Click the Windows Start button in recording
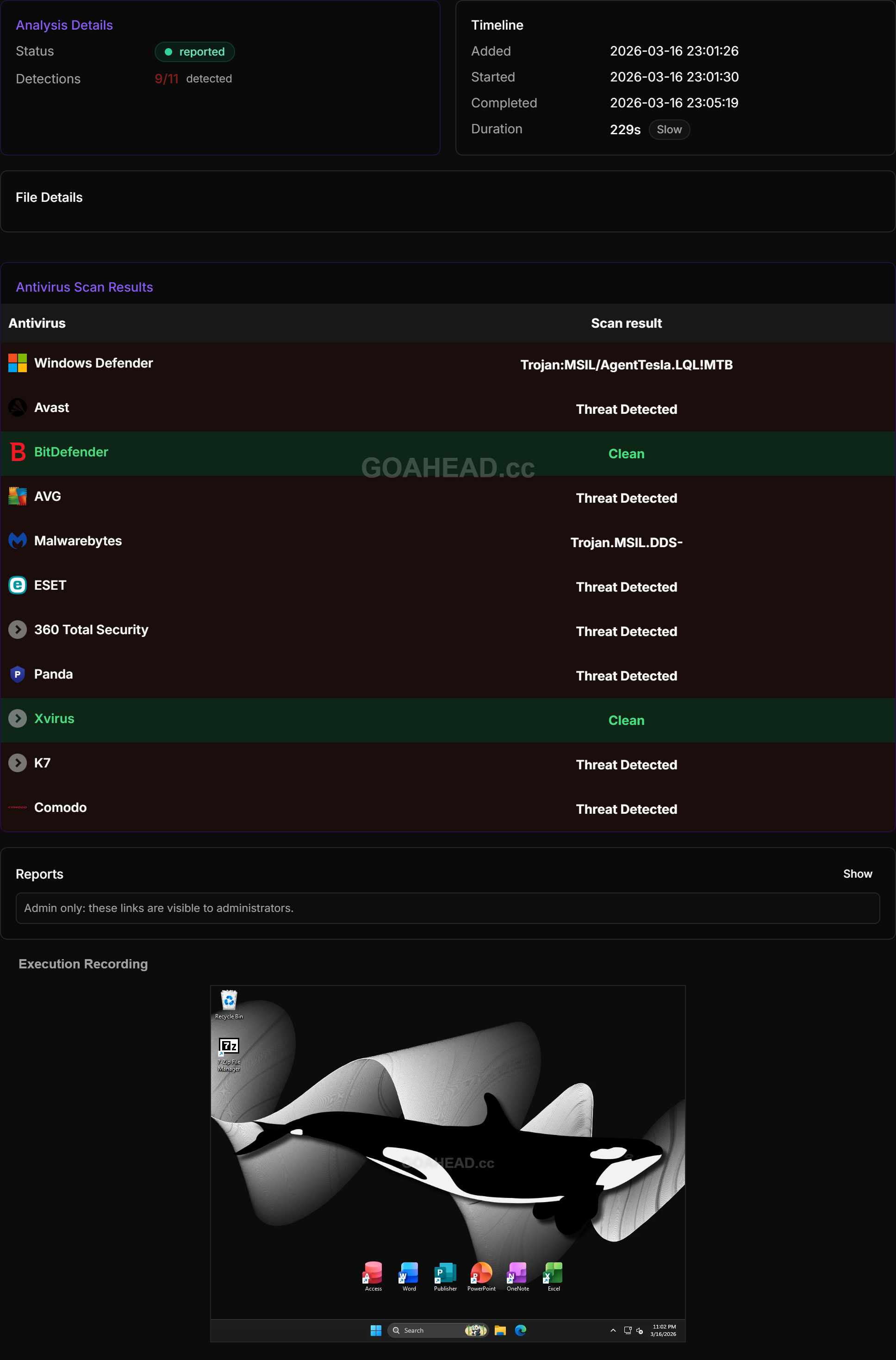This screenshot has width=896, height=1360. pos(375,1330)
